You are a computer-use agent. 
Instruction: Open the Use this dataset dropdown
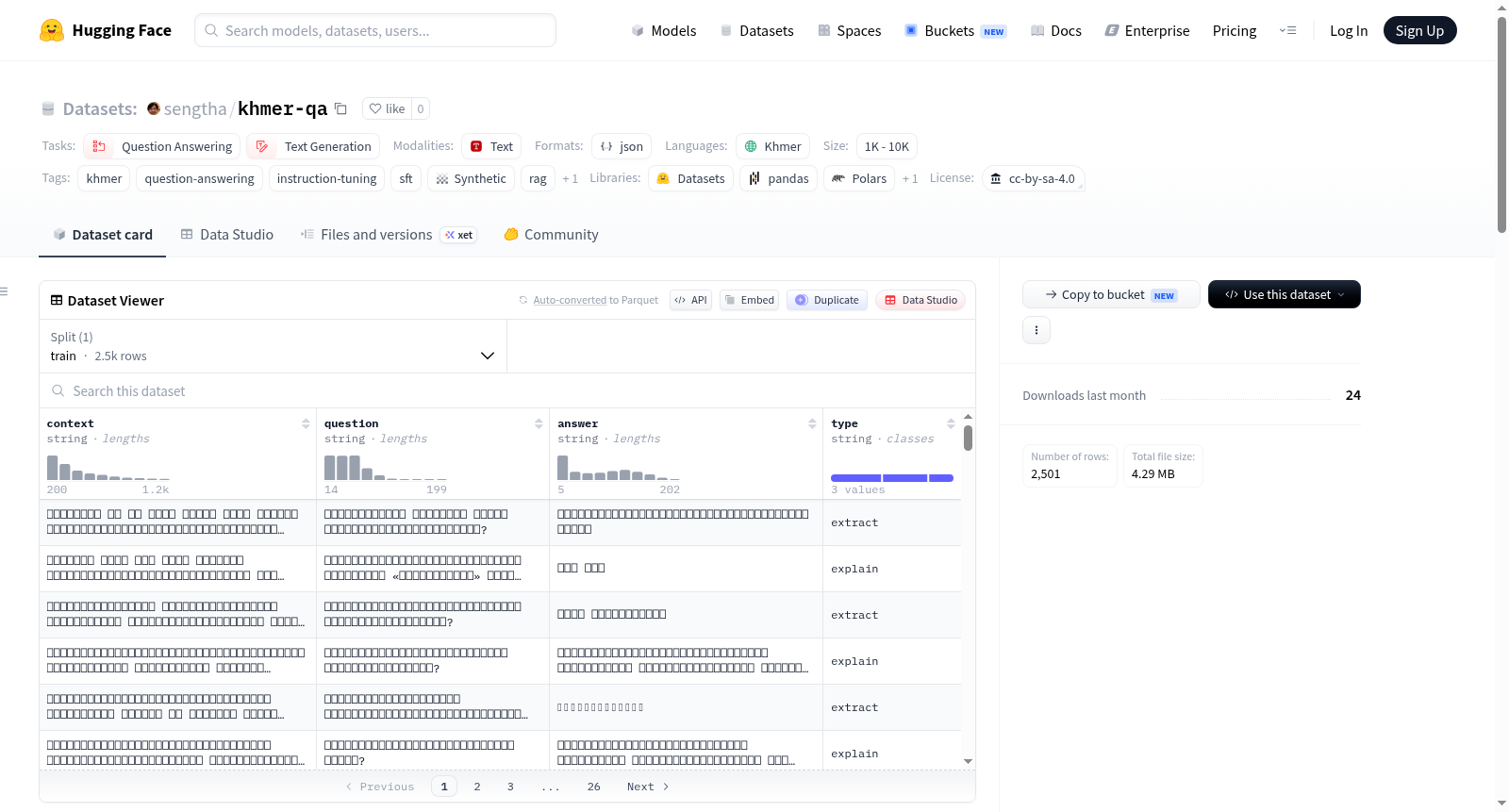coord(1285,294)
